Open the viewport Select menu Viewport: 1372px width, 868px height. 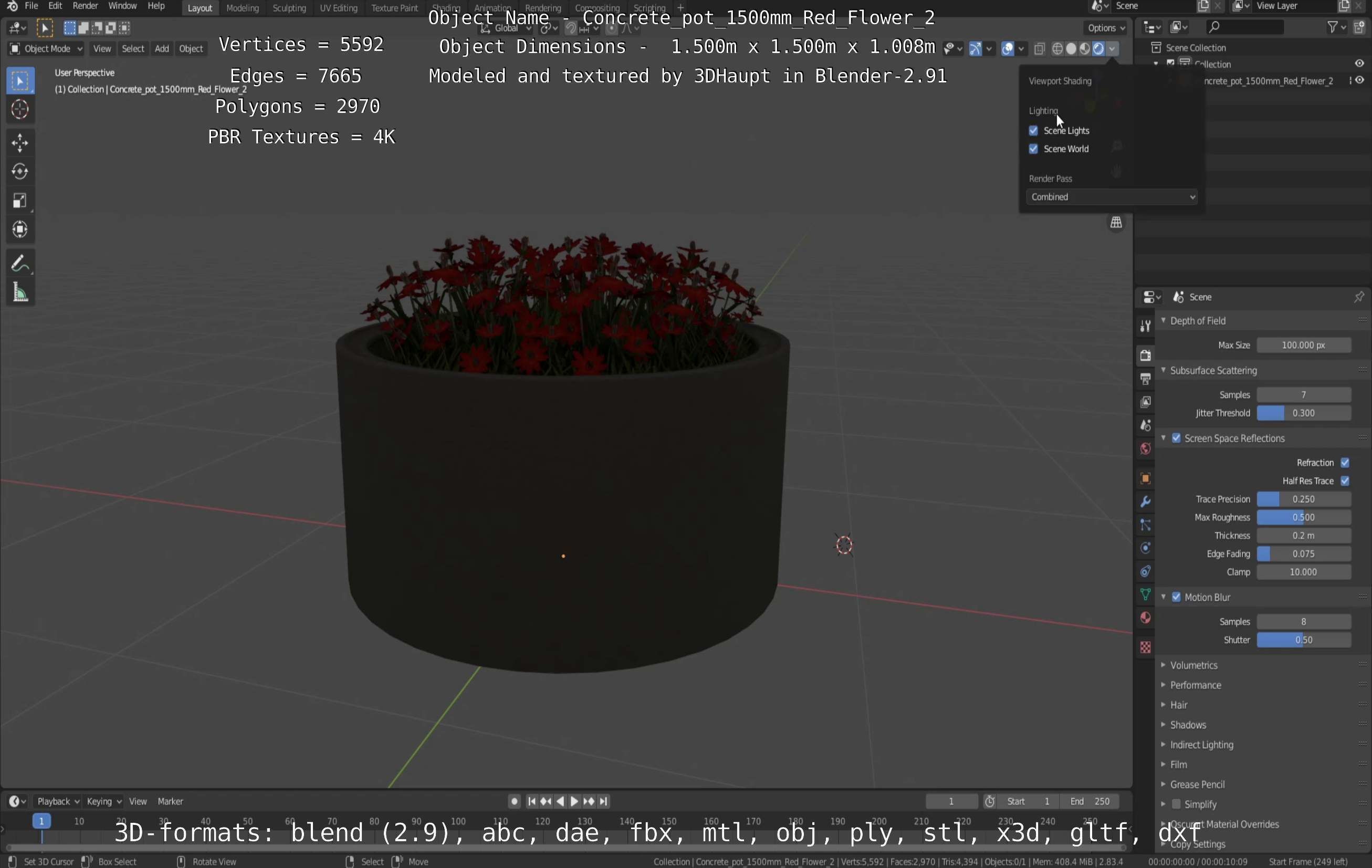pos(133,49)
